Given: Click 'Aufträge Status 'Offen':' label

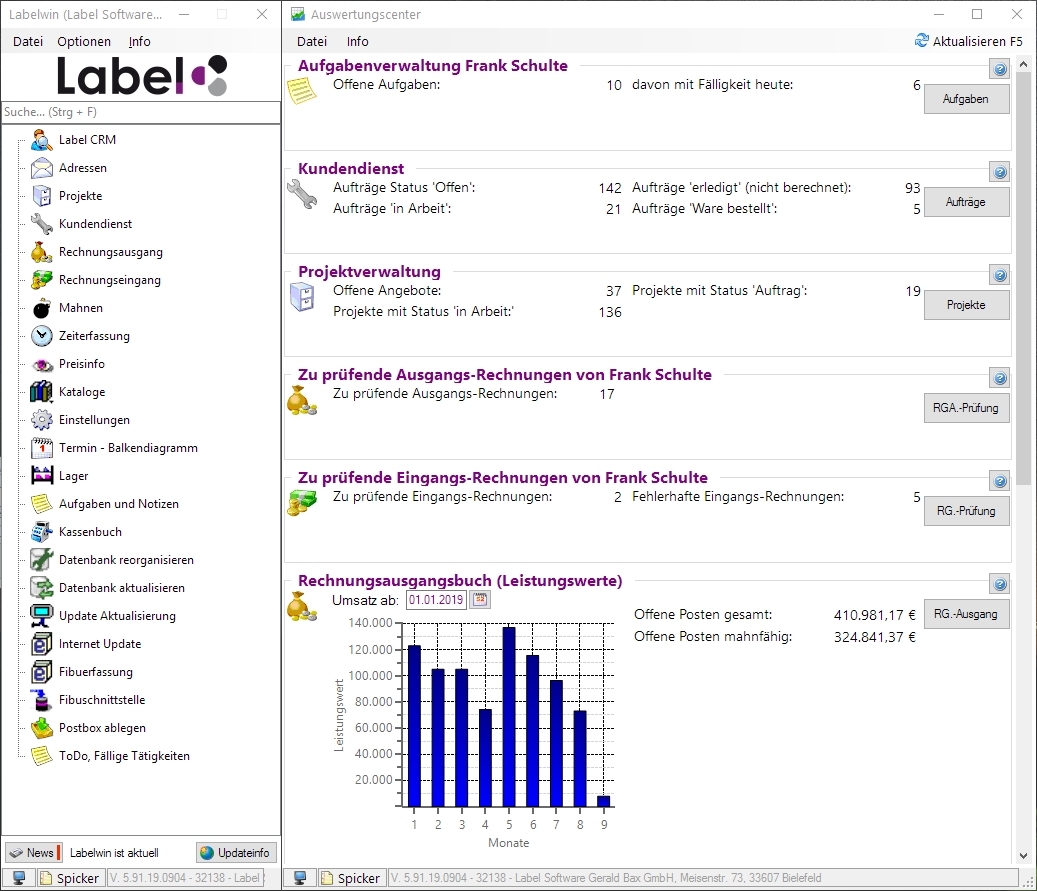Looking at the screenshot, I should point(404,187).
